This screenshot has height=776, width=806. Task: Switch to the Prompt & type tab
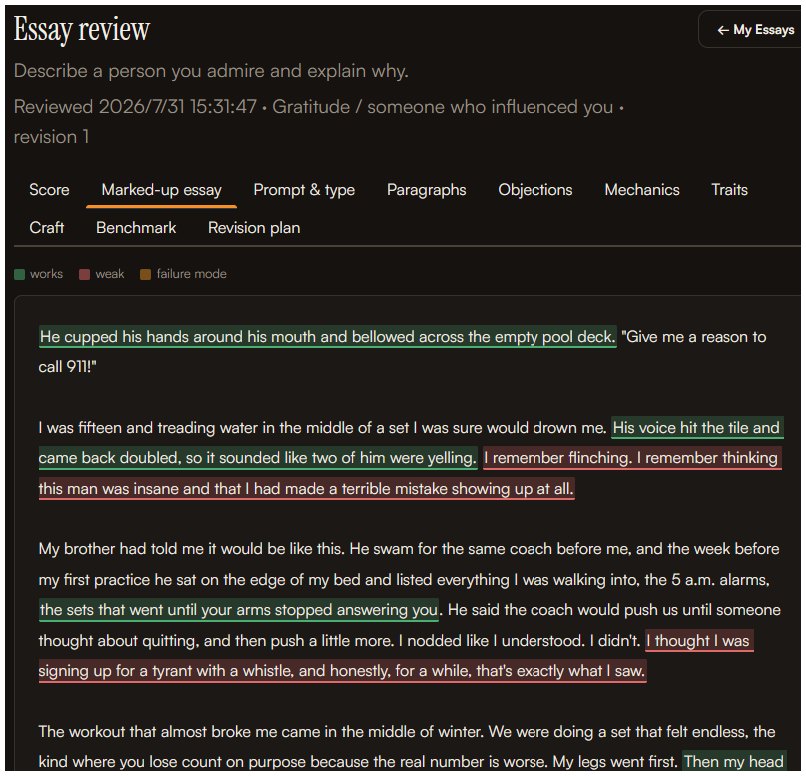[x=304, y=190]
